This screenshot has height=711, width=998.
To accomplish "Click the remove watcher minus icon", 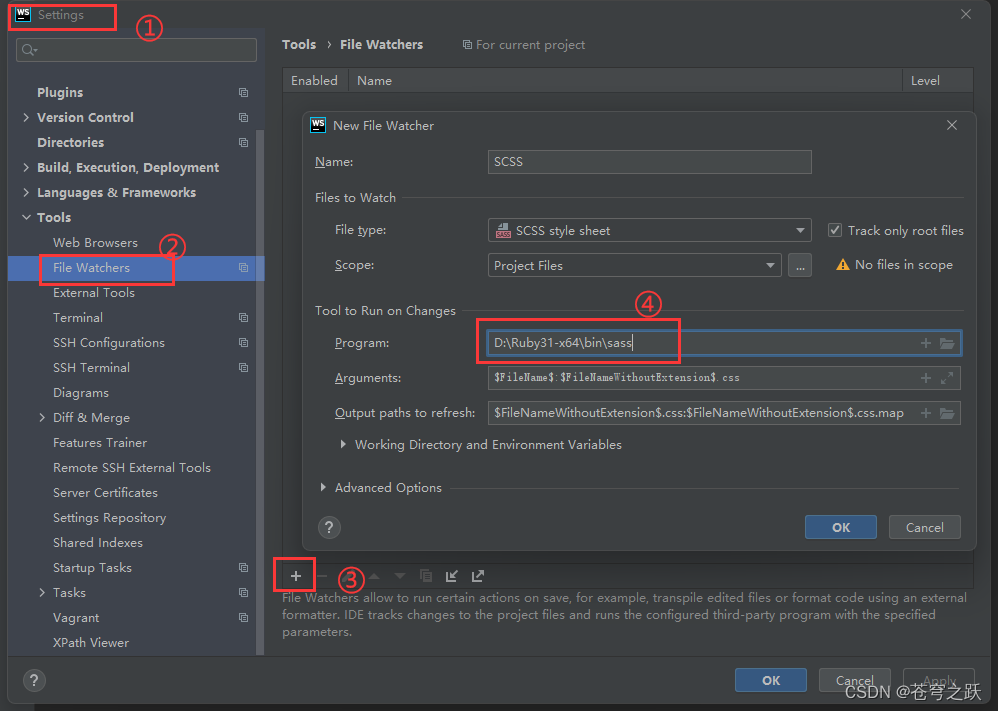I will click(x=322, y=575).
